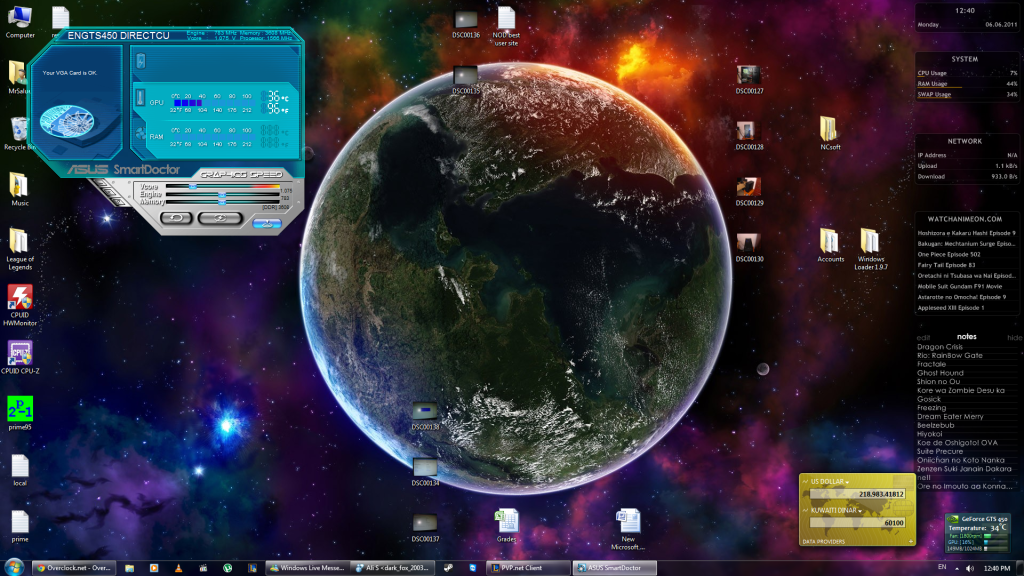Open Windows Media Player taskbar icon
This screenshot has width=1024, height=576.
pyautogui.click(x=154, y=568)
